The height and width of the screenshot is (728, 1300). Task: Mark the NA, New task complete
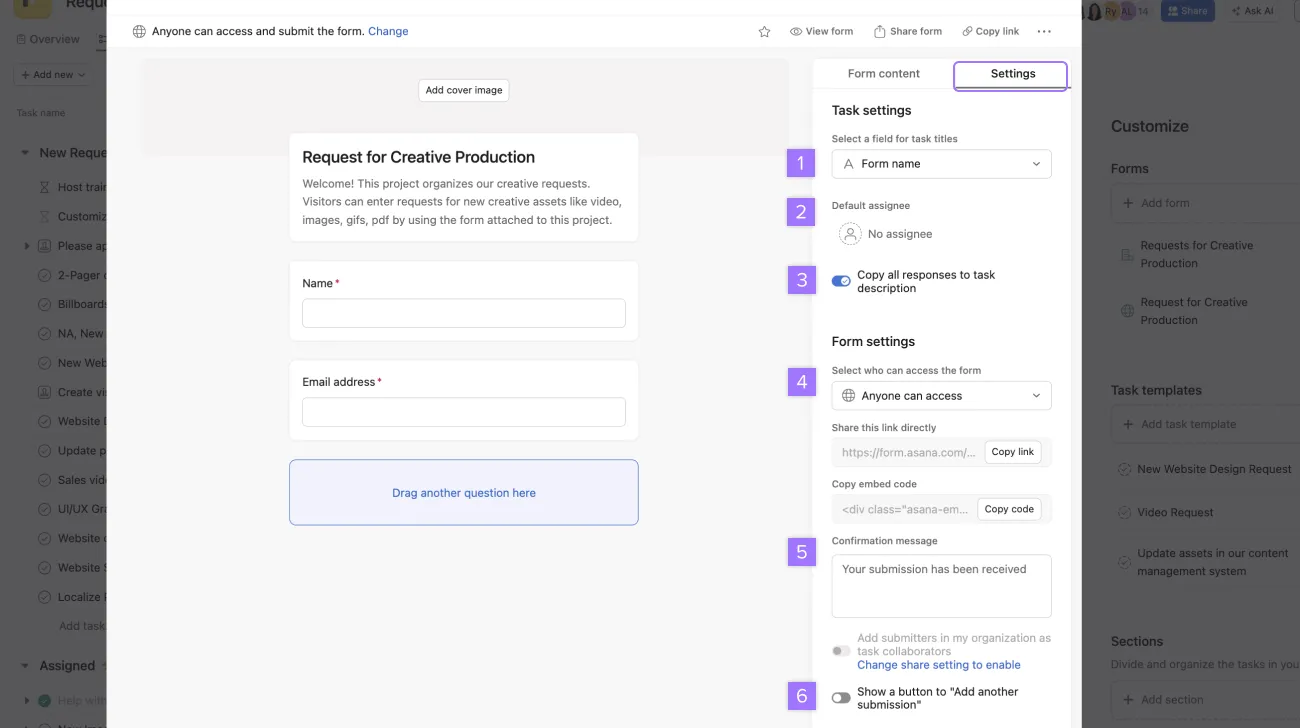pos(44,334)
